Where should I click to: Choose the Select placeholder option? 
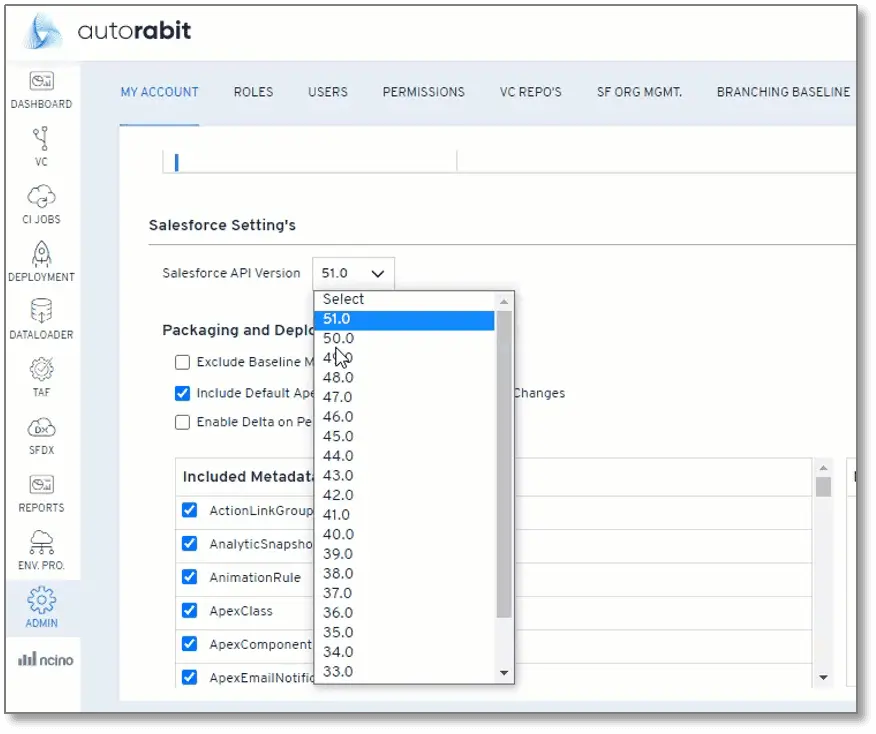pyautogui.click(x=404, y=299)
